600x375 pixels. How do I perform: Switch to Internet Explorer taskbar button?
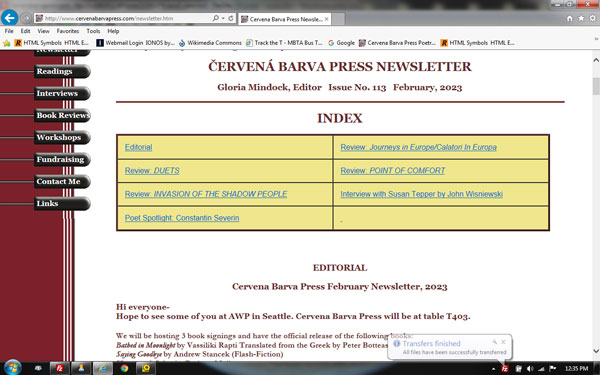coord(103,368)
